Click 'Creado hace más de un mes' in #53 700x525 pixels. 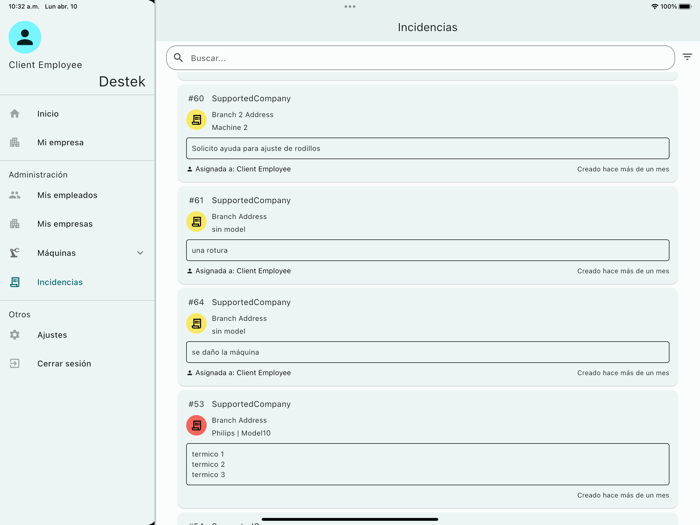[623, 495]
